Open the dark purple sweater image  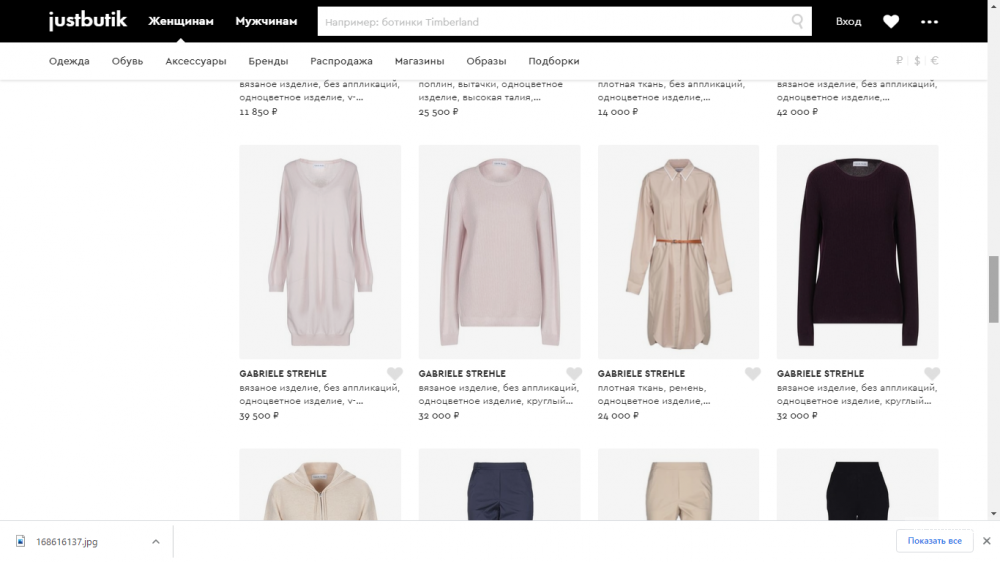[x=858, y=252]
